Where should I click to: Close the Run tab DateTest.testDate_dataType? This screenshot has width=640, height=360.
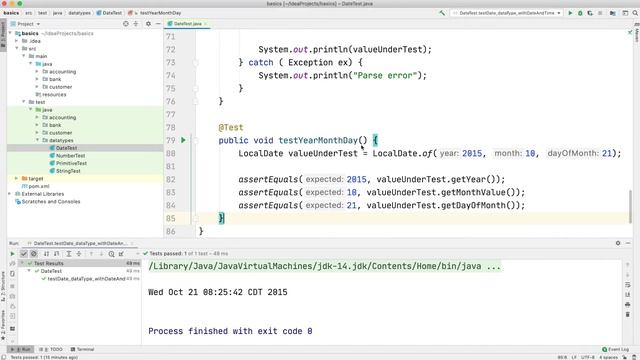pos(133,243)
